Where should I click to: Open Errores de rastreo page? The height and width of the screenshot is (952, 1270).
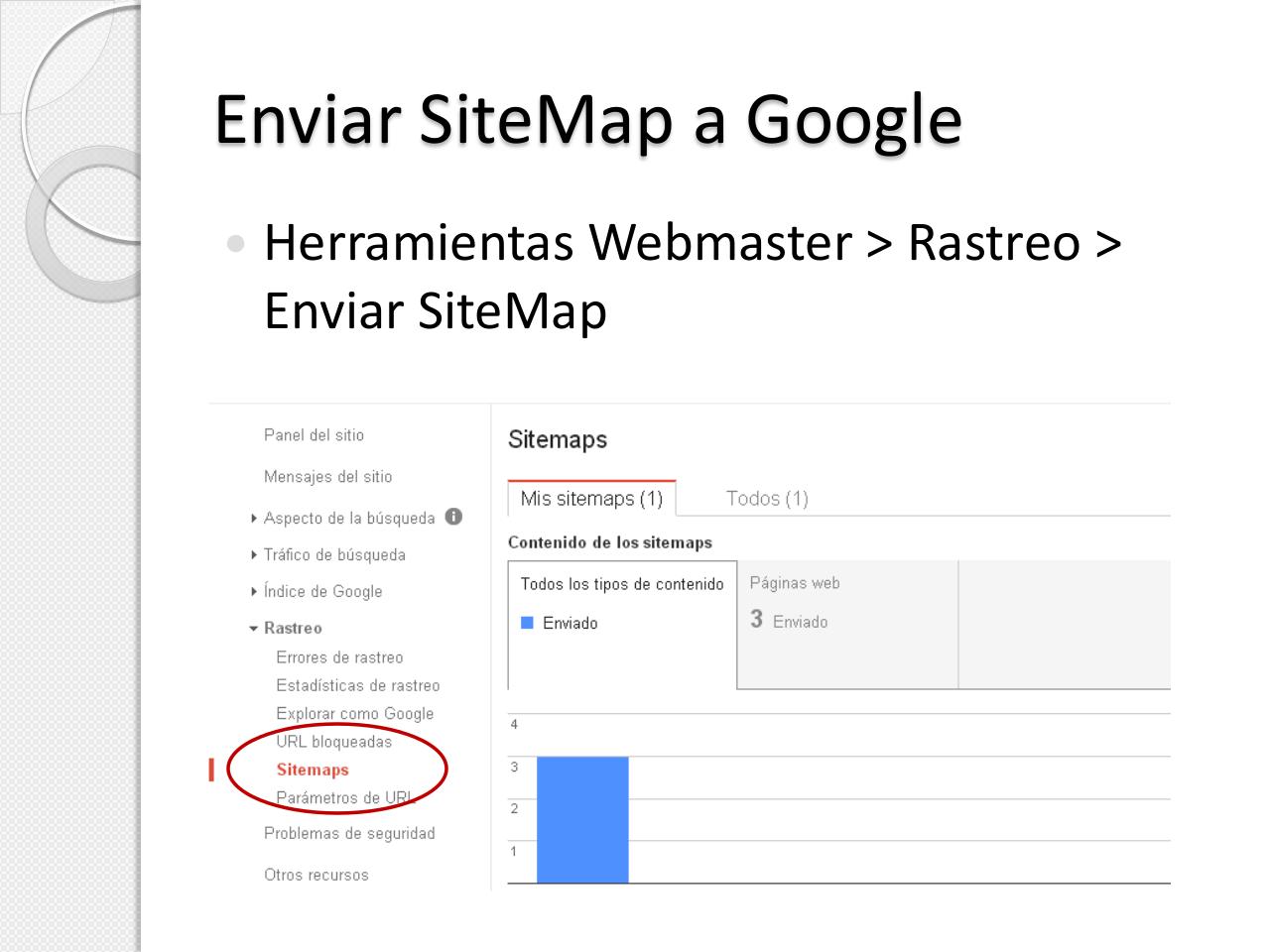(x=339, y=657)
